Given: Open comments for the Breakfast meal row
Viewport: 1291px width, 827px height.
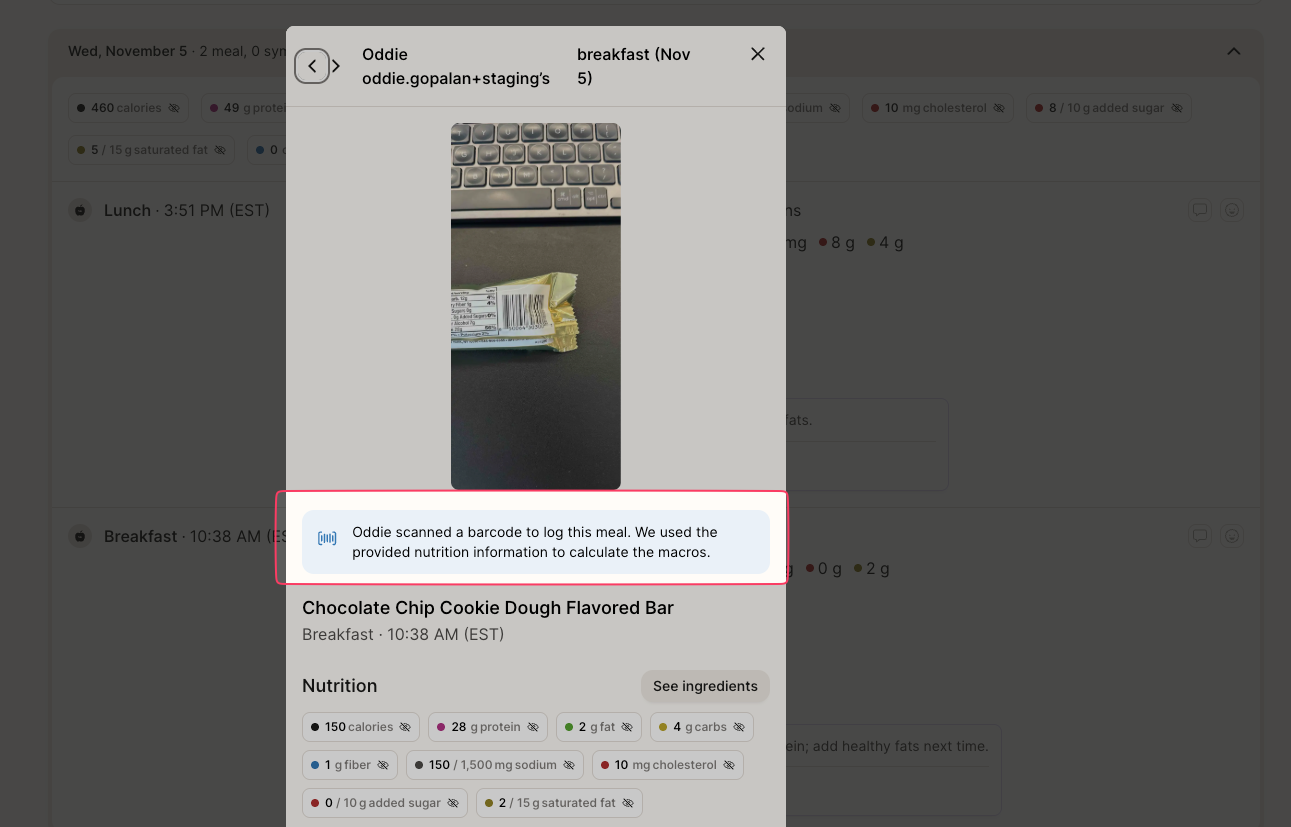Looking at the screenshot, I should pos(1200,536).
